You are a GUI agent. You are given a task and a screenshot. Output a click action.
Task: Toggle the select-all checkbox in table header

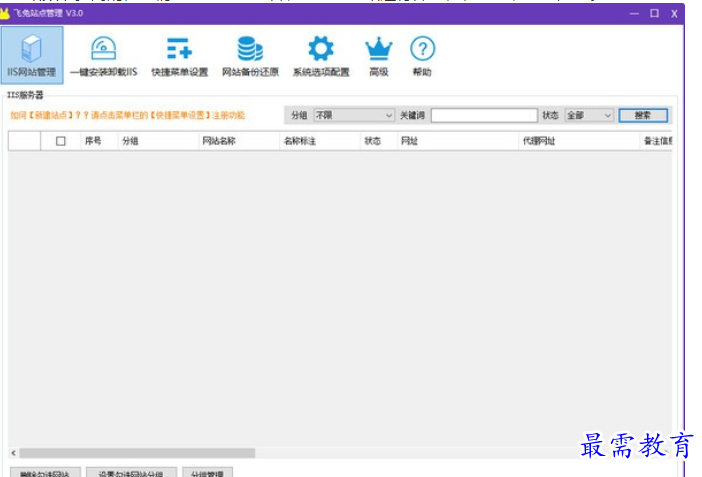pos(60,141)
